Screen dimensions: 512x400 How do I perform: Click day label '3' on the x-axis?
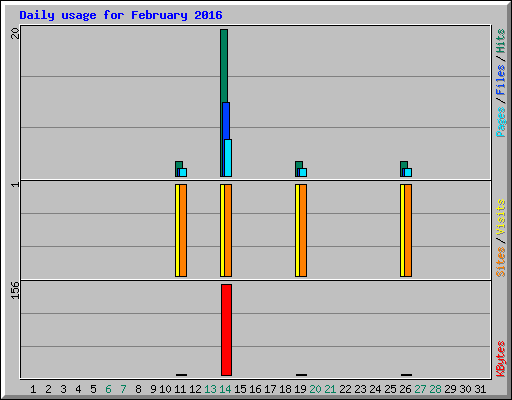tap(63, 389)
